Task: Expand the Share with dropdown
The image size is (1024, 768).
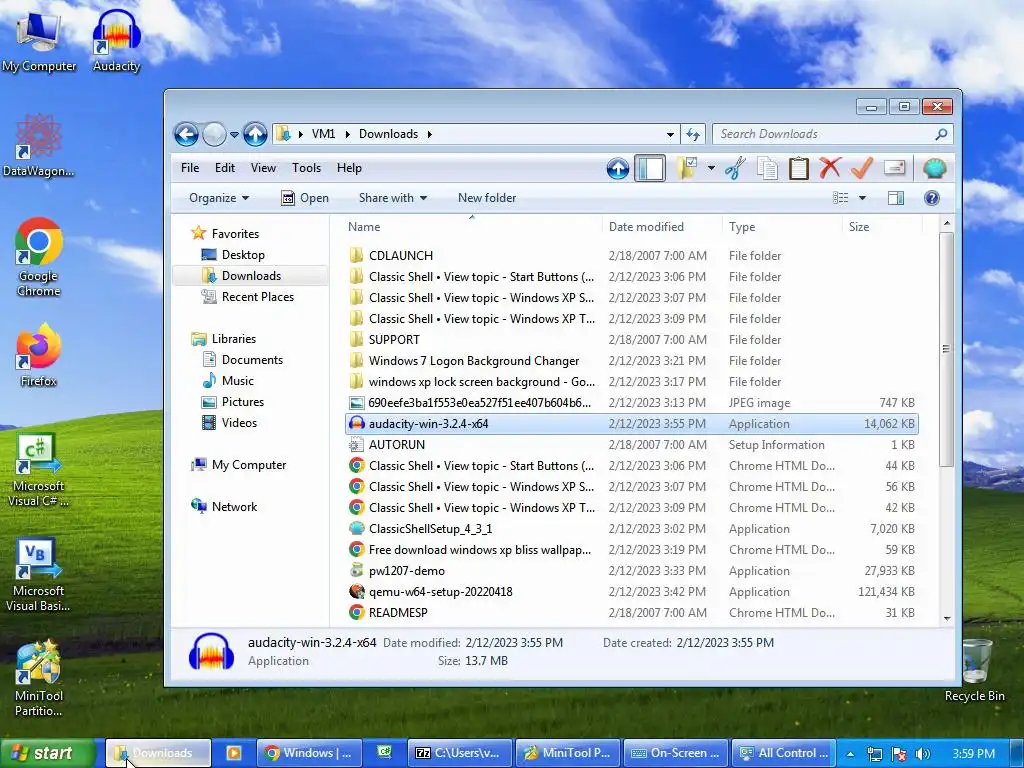Action: (x=392, y=198)
